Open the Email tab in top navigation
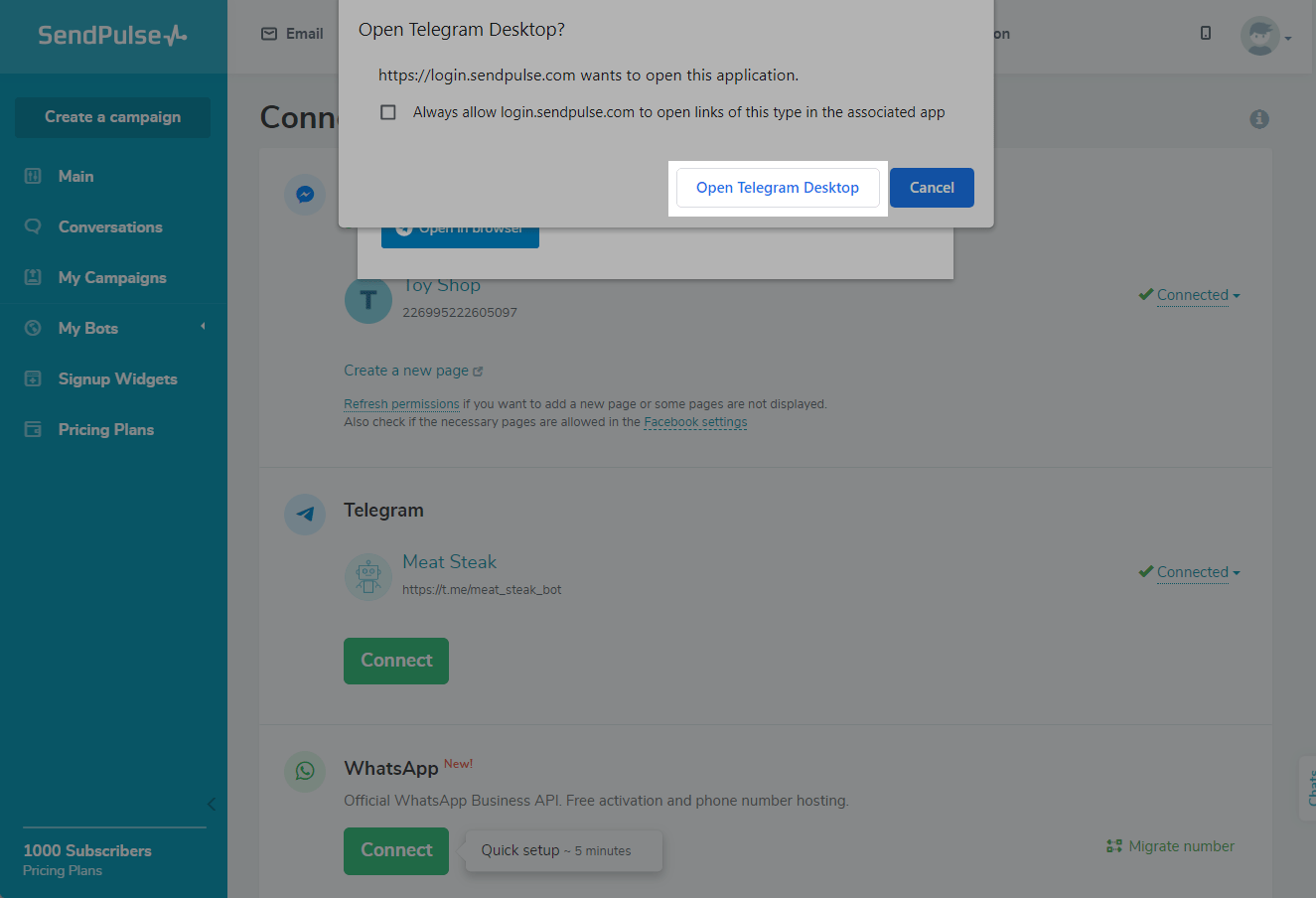 pos(293,34)
